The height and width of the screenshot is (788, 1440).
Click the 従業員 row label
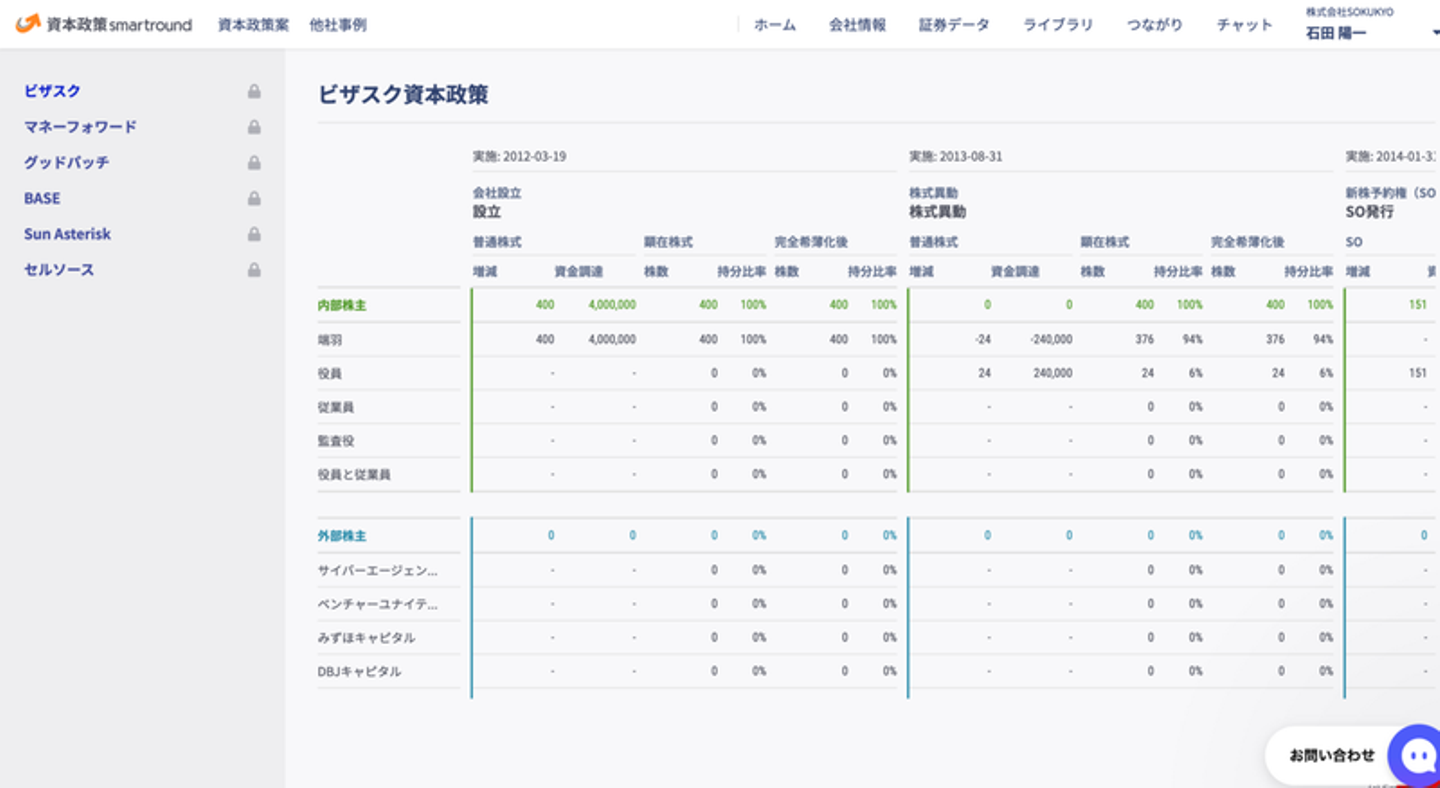click(x=336, y=407)
